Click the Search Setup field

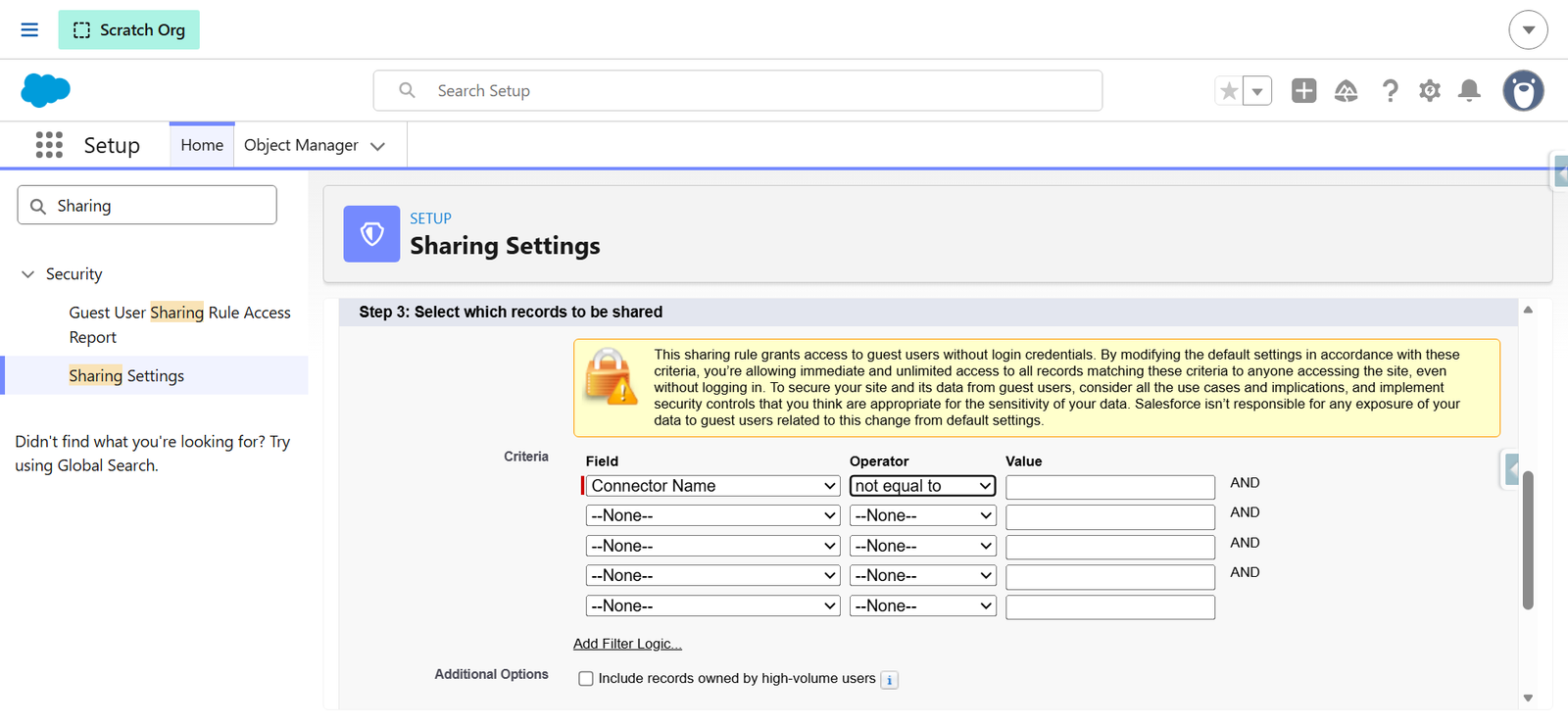pos(737,90)
